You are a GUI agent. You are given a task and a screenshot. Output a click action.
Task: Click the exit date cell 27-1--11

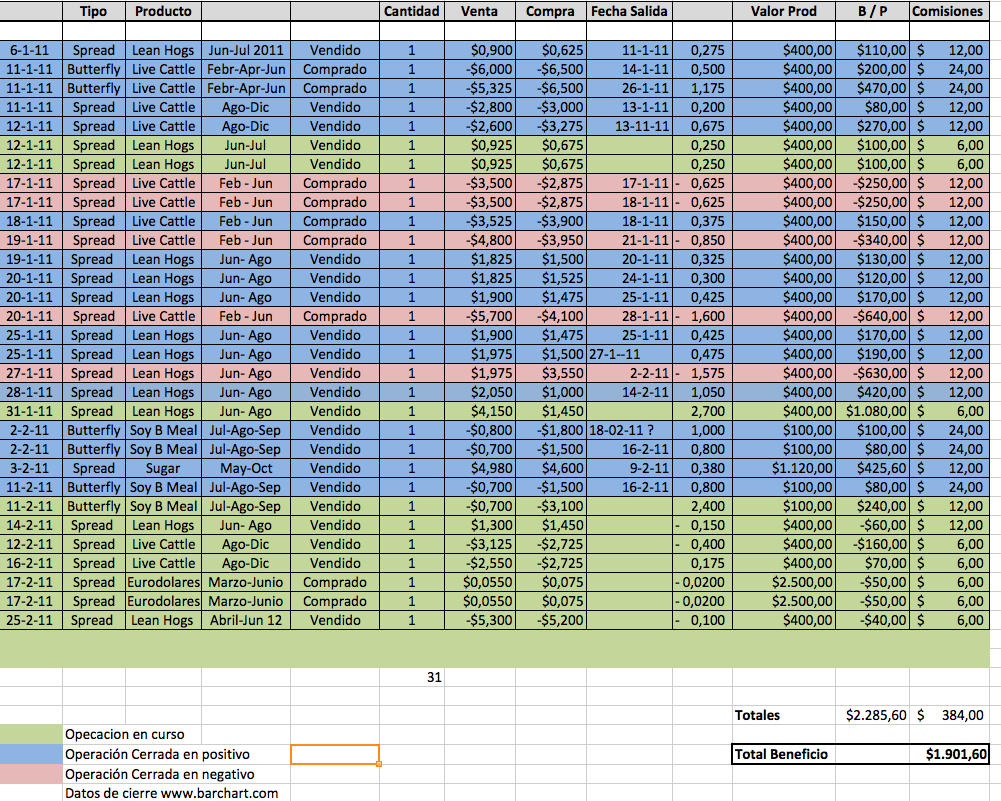click(629, 354)
